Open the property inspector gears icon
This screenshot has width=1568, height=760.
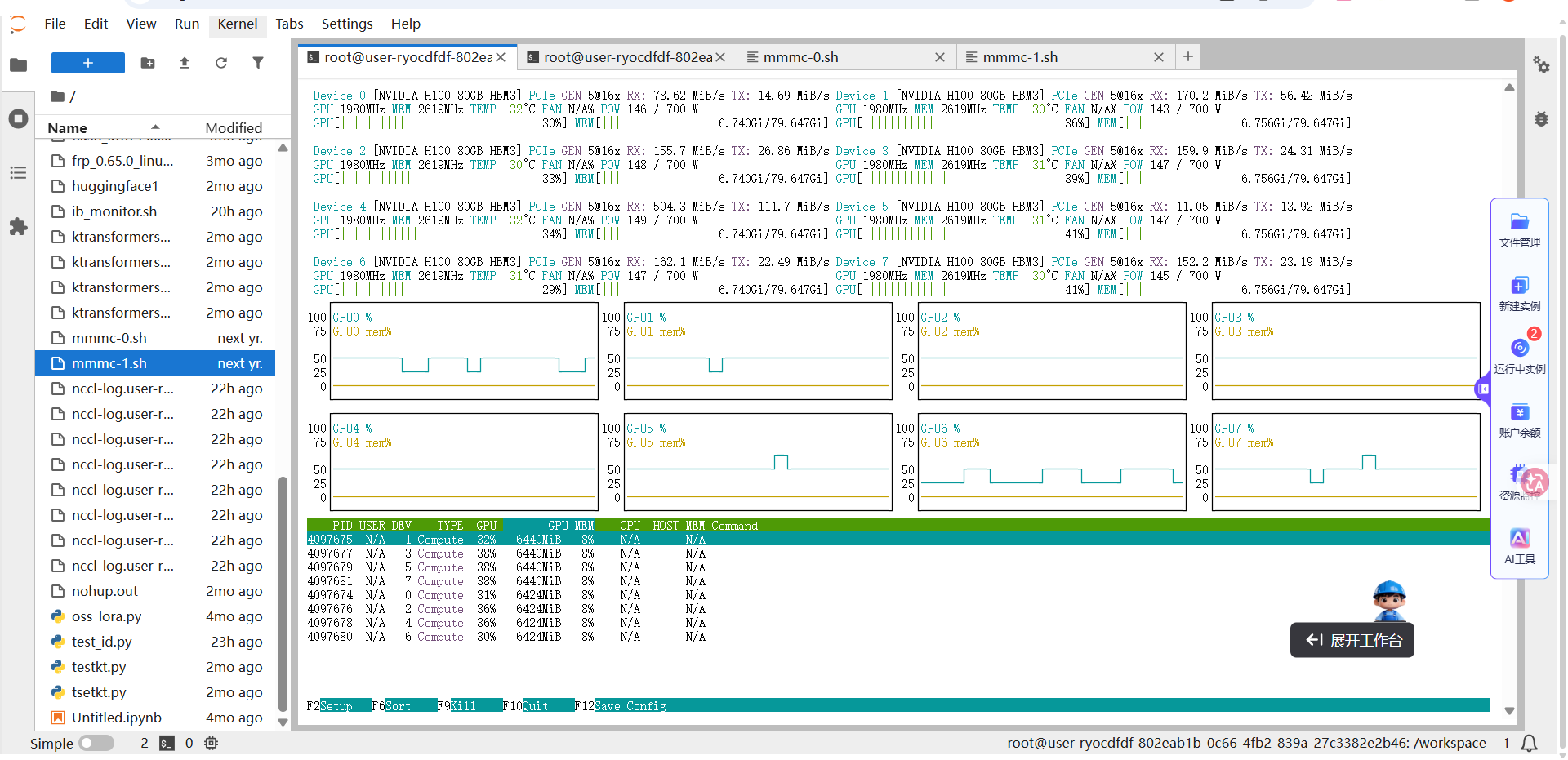pyautogui.click(x=1541, y=65)
